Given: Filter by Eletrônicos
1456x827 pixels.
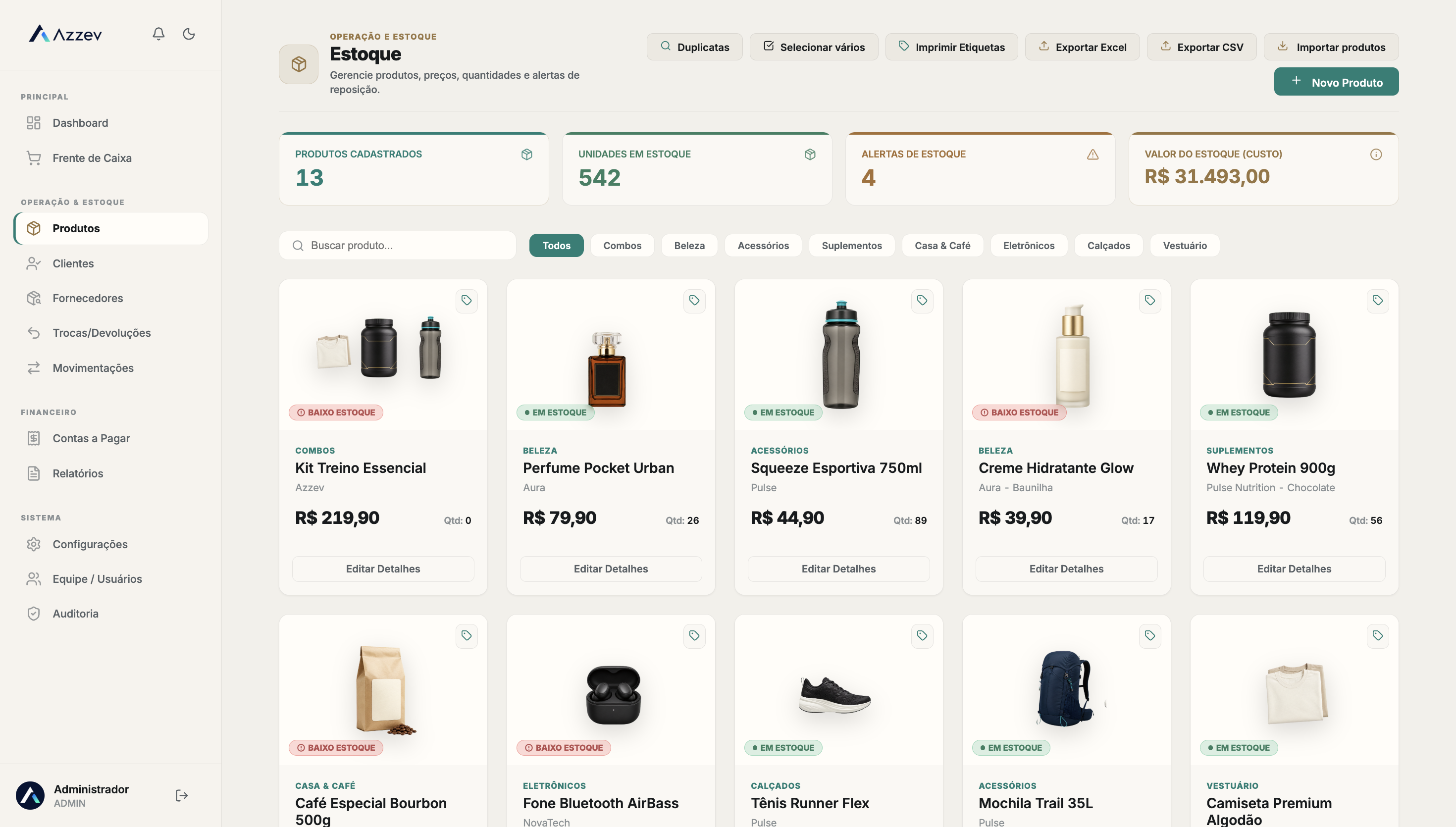Looking at the screenshot, I should pos(1029,245).
